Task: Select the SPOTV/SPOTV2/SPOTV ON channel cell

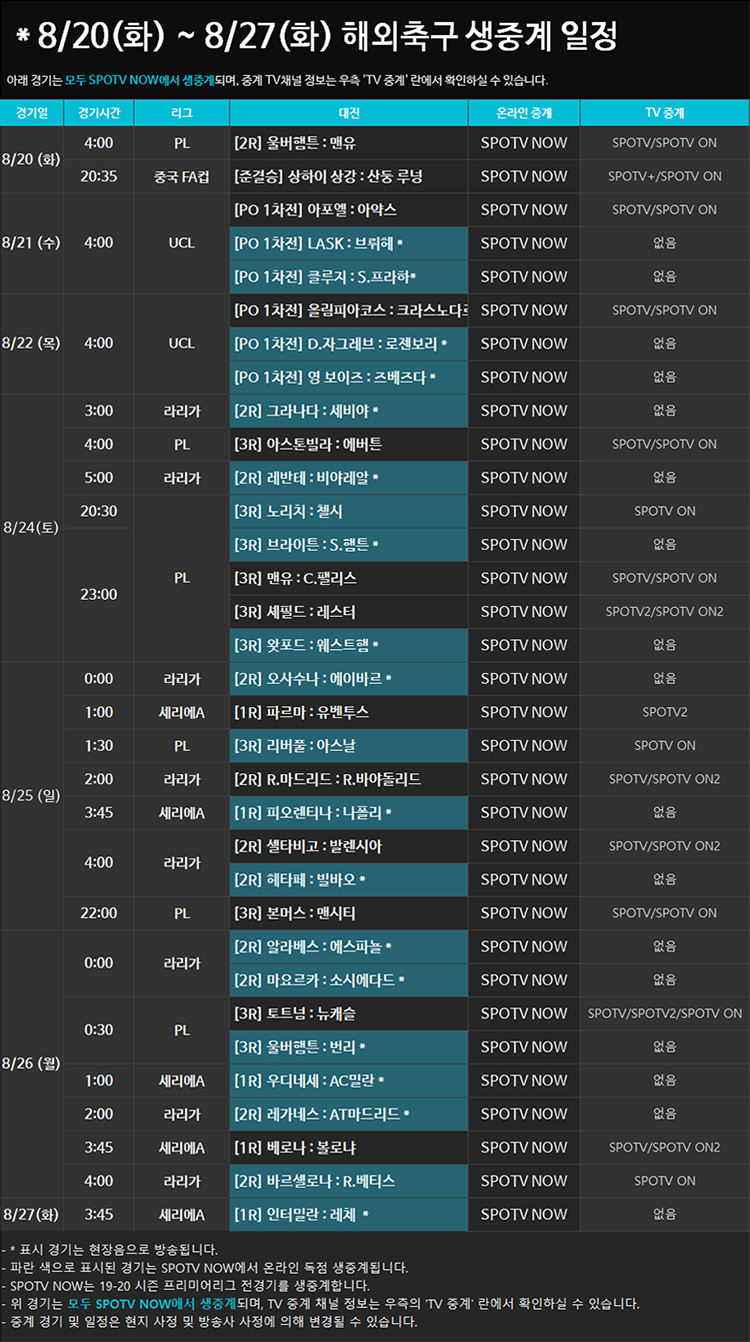Action: (664, 1013)
